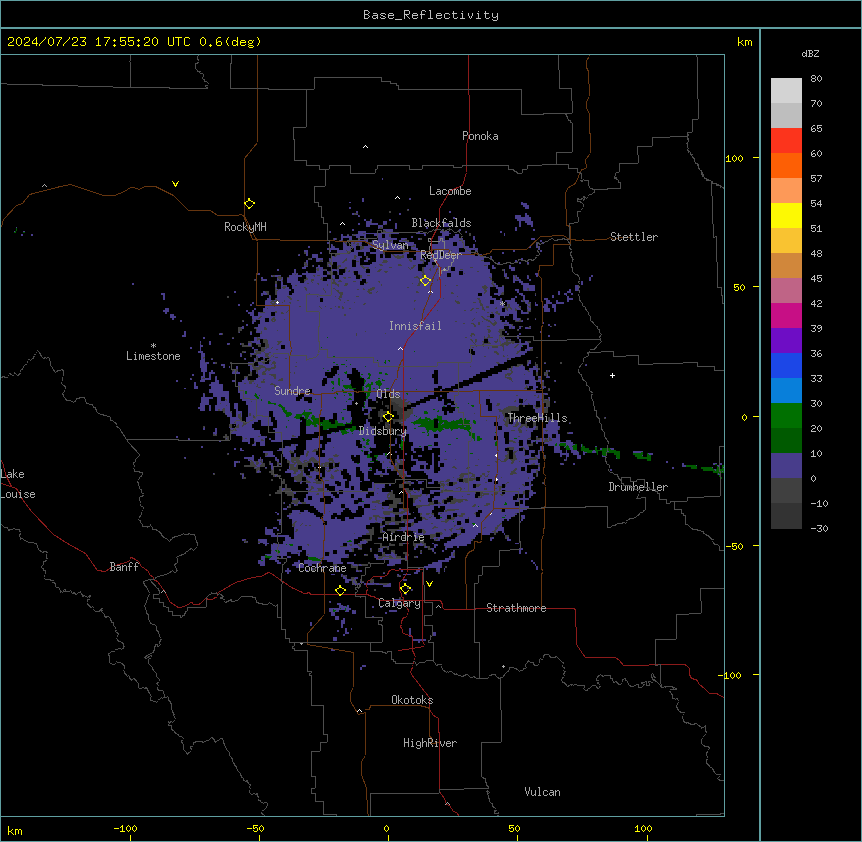Click the Strathmore label

point(516,608)
